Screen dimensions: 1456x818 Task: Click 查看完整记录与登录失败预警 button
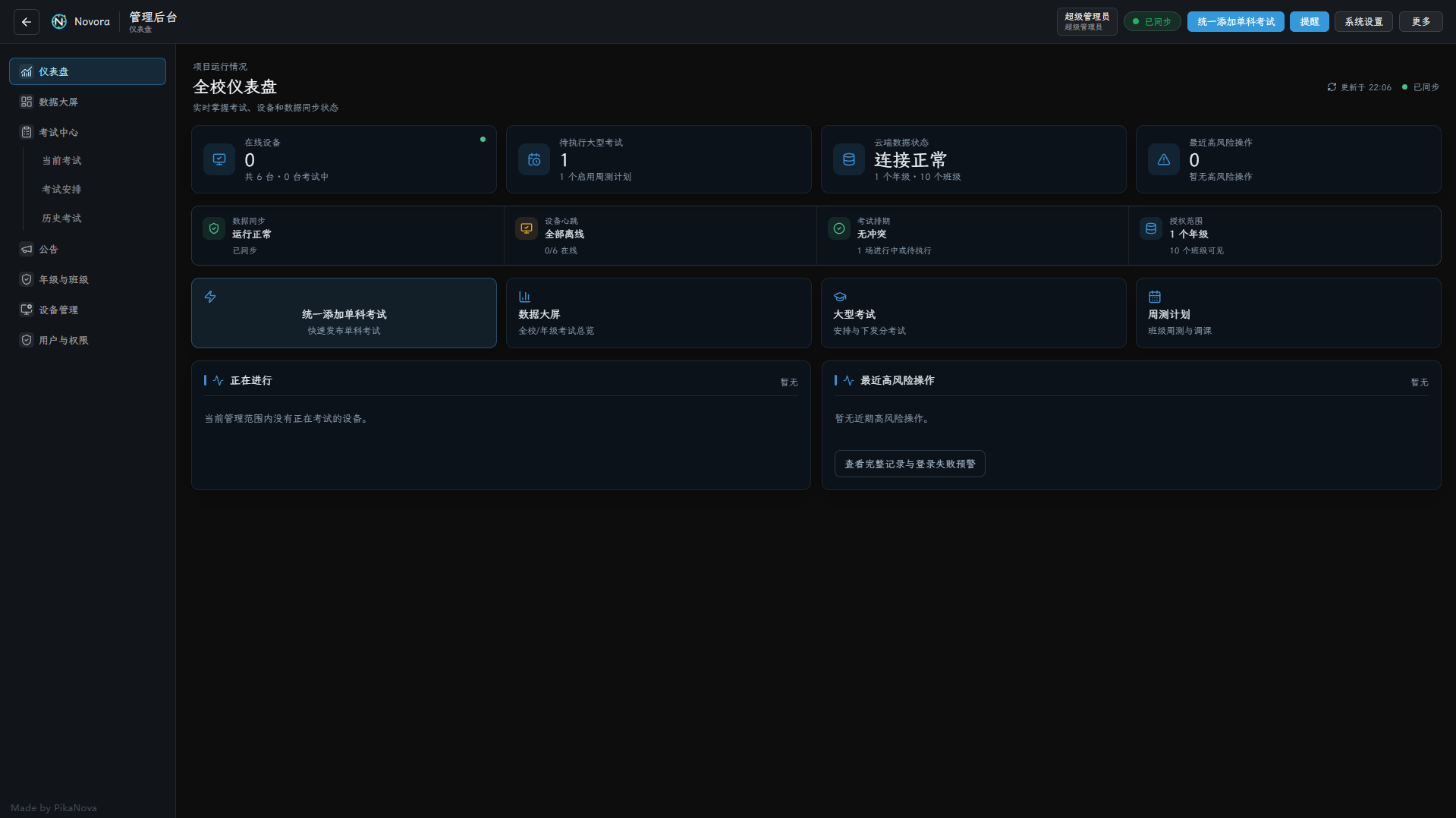[910, 464]
